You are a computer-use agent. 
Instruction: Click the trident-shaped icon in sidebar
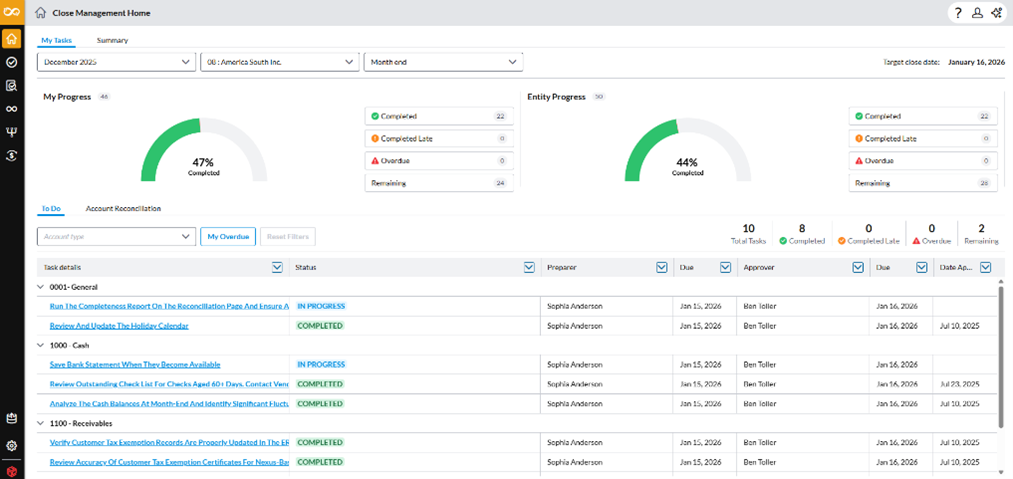[11, 132]
